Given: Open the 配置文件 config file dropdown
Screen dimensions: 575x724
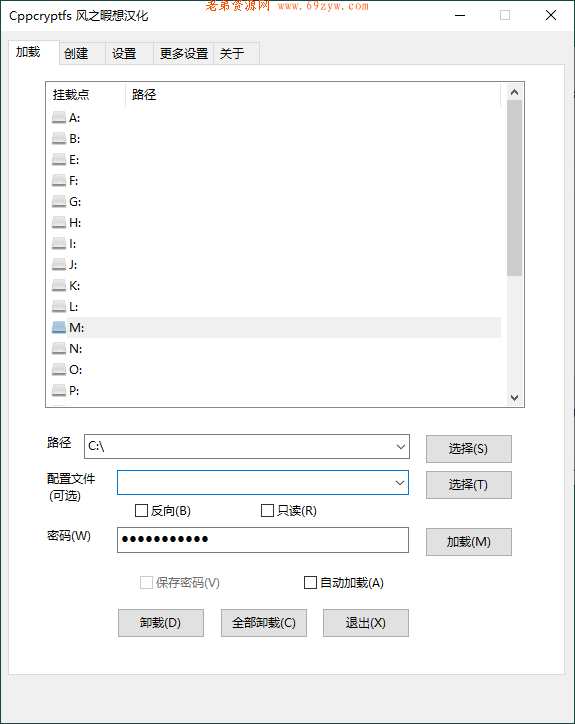Looking at the screenshot, I should coord(399,483).
